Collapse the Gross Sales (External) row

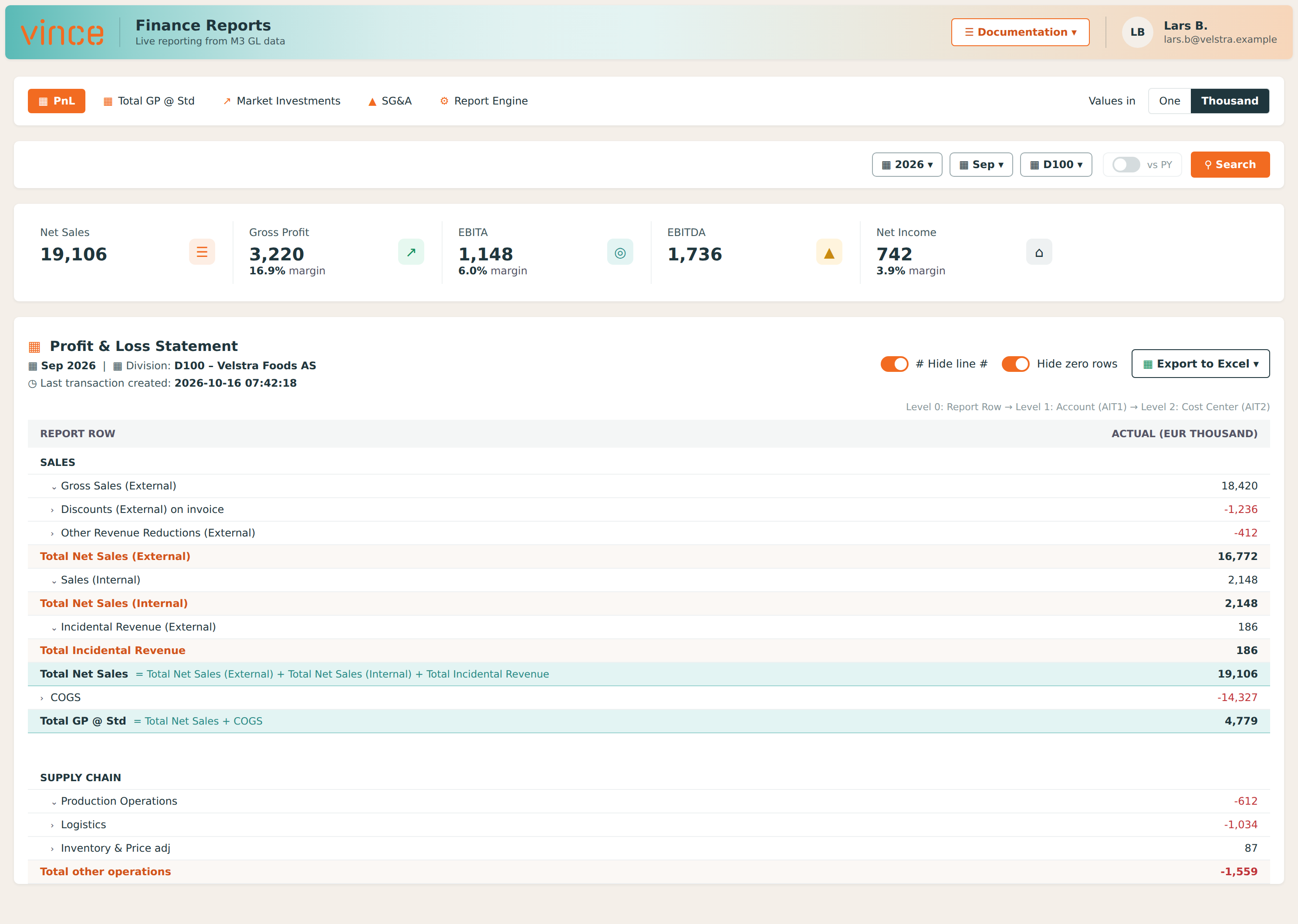pyautogui.click(x=54, y=487)
